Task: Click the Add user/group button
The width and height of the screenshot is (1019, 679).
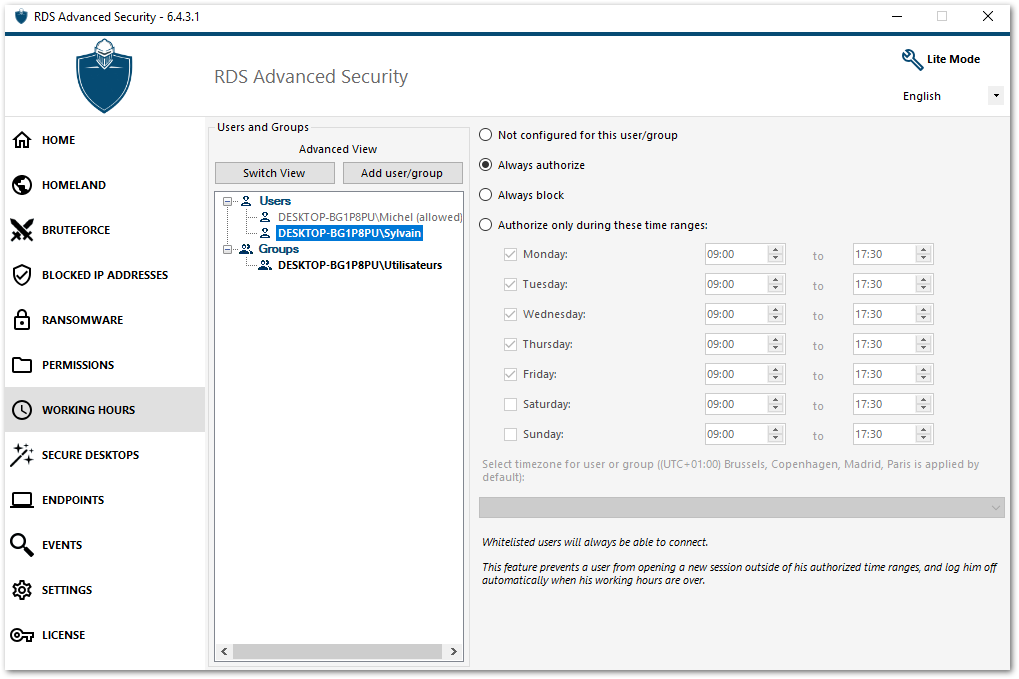Action: coord(402,173)
